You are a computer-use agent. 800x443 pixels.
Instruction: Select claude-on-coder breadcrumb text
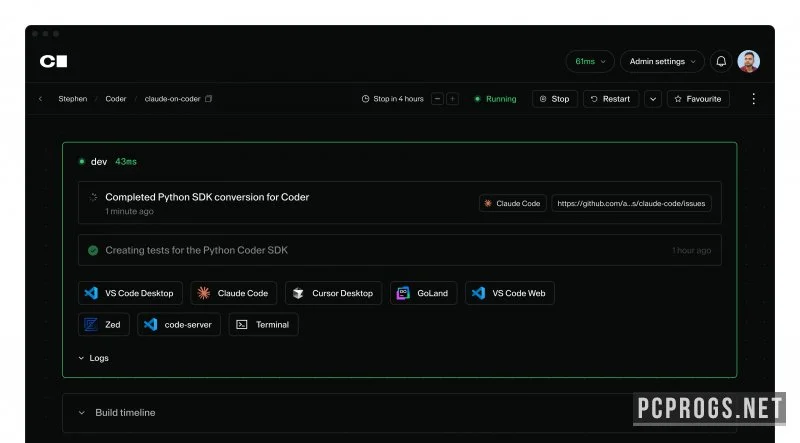pos(172,99)
